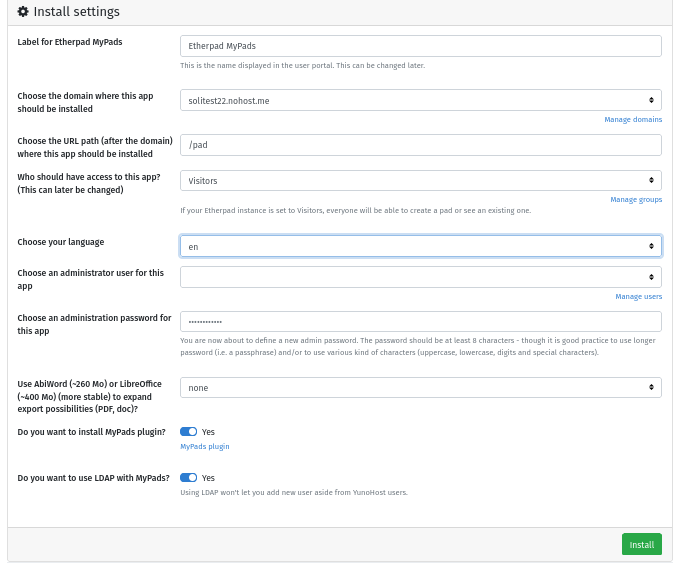Screen dimensions: 680x570
Task: Focus the administration password field
Action: coord(421,322)
